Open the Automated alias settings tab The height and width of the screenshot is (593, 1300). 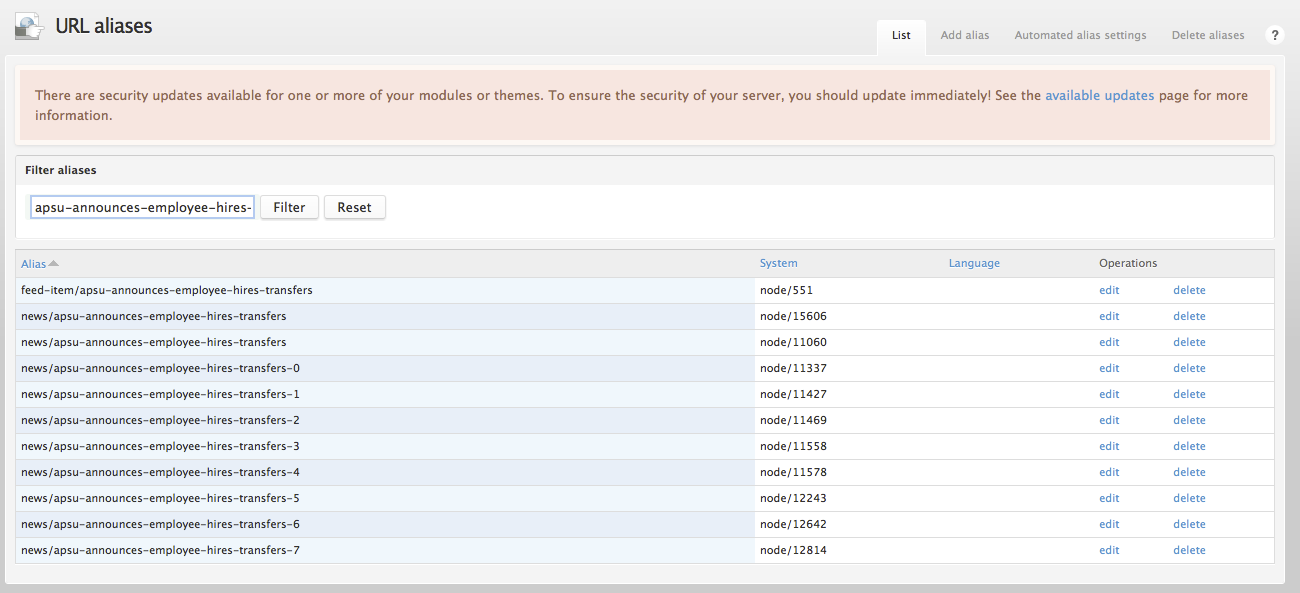pyautogui.click(x=1079, y=35)
